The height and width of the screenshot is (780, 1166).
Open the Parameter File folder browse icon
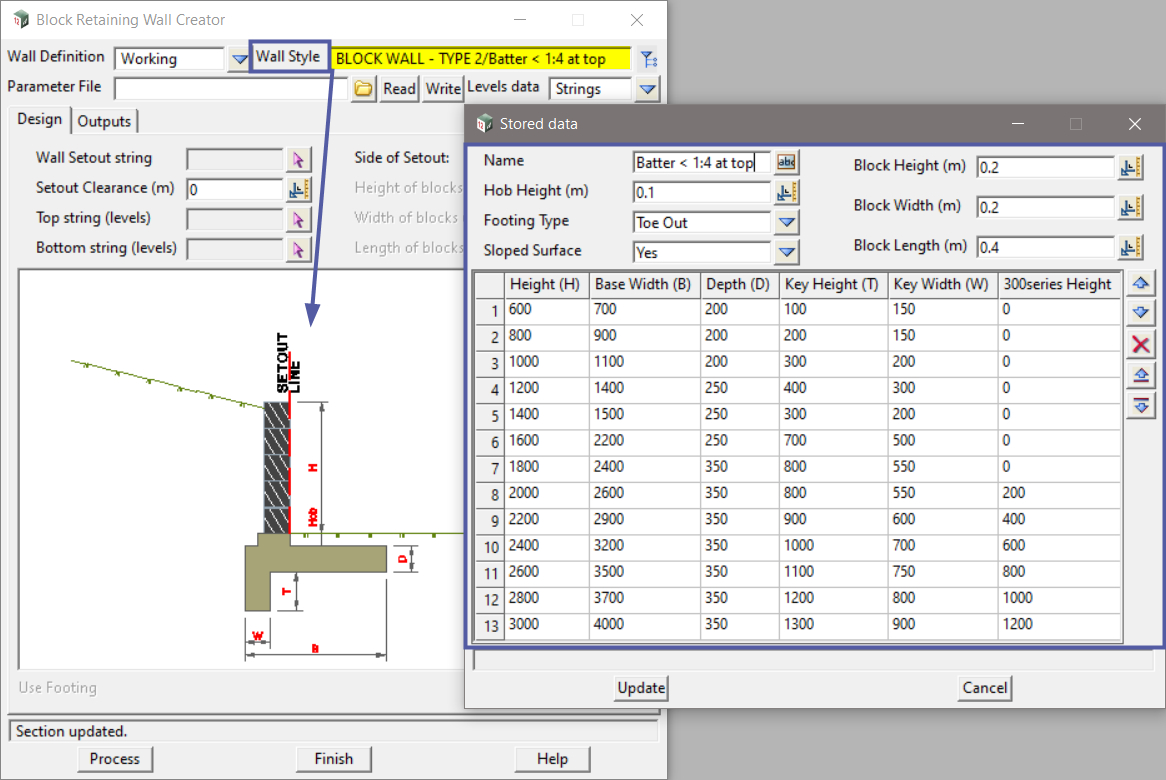[364, 89]
